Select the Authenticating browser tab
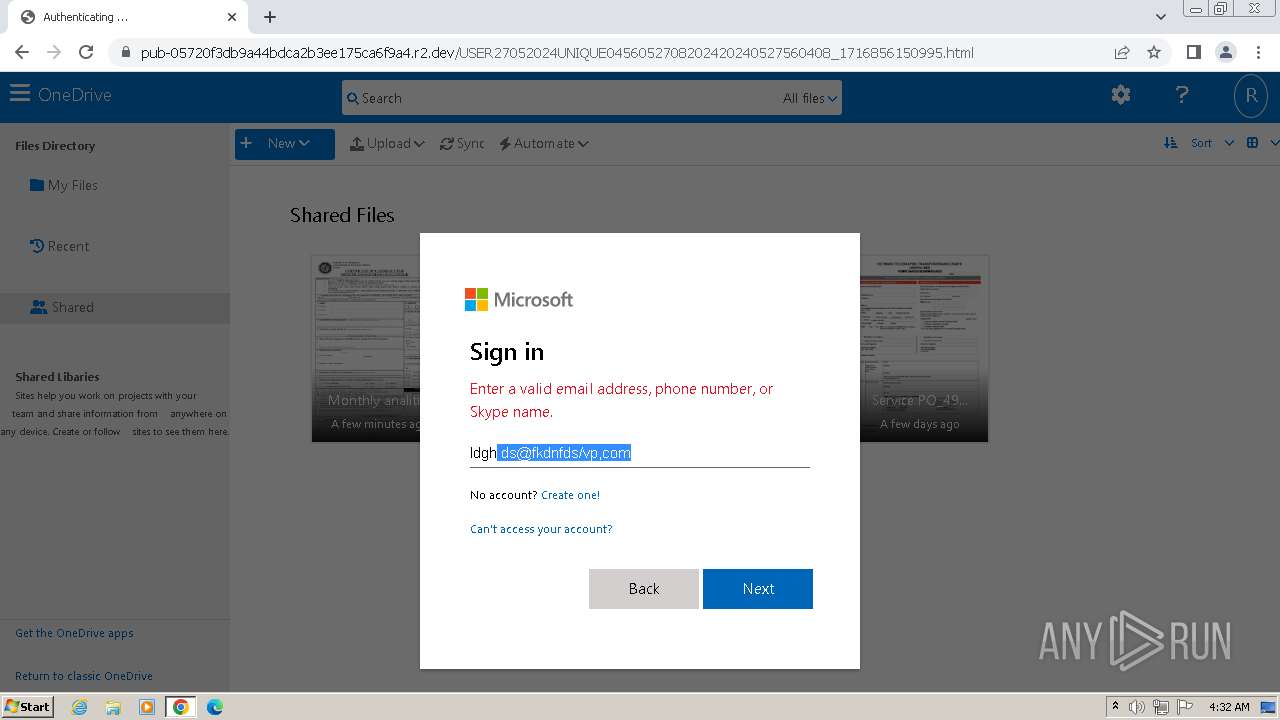Viewport: 1280px width, 720px height. (x=128, y=17)
